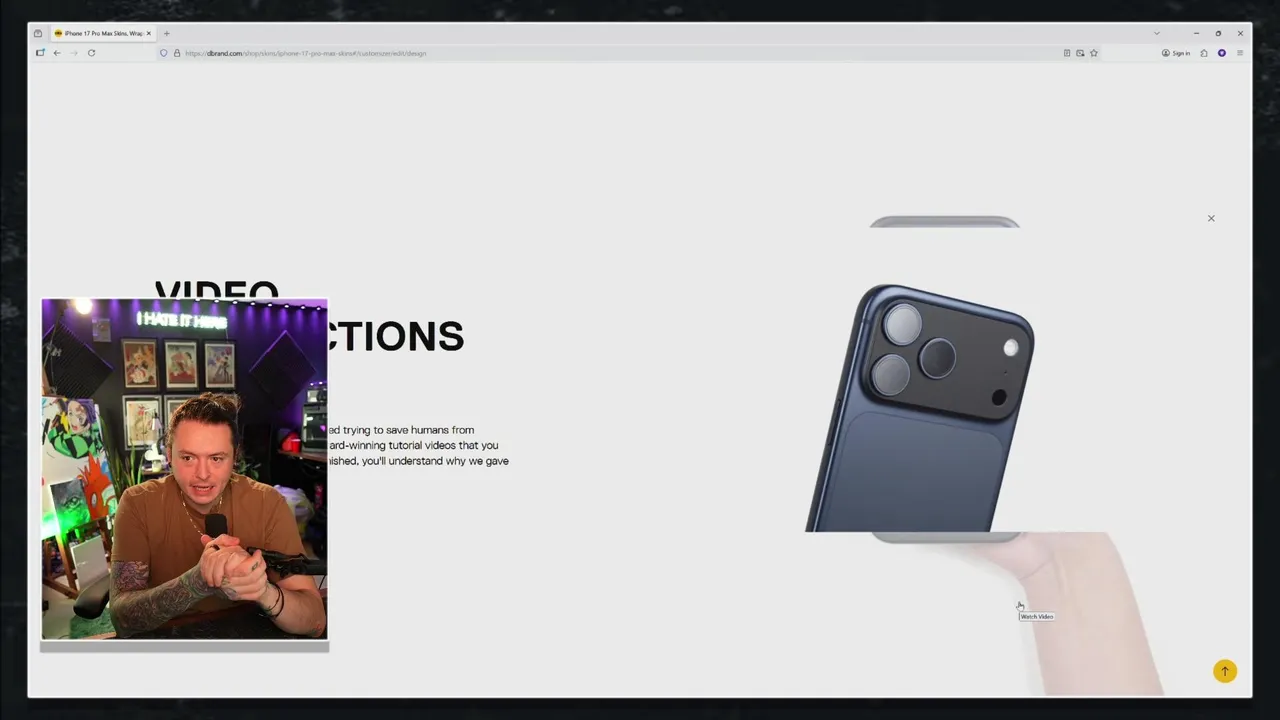Close the iPhone 17 Pro Max Skins tab
The image size is (1280, 720).
149,33
